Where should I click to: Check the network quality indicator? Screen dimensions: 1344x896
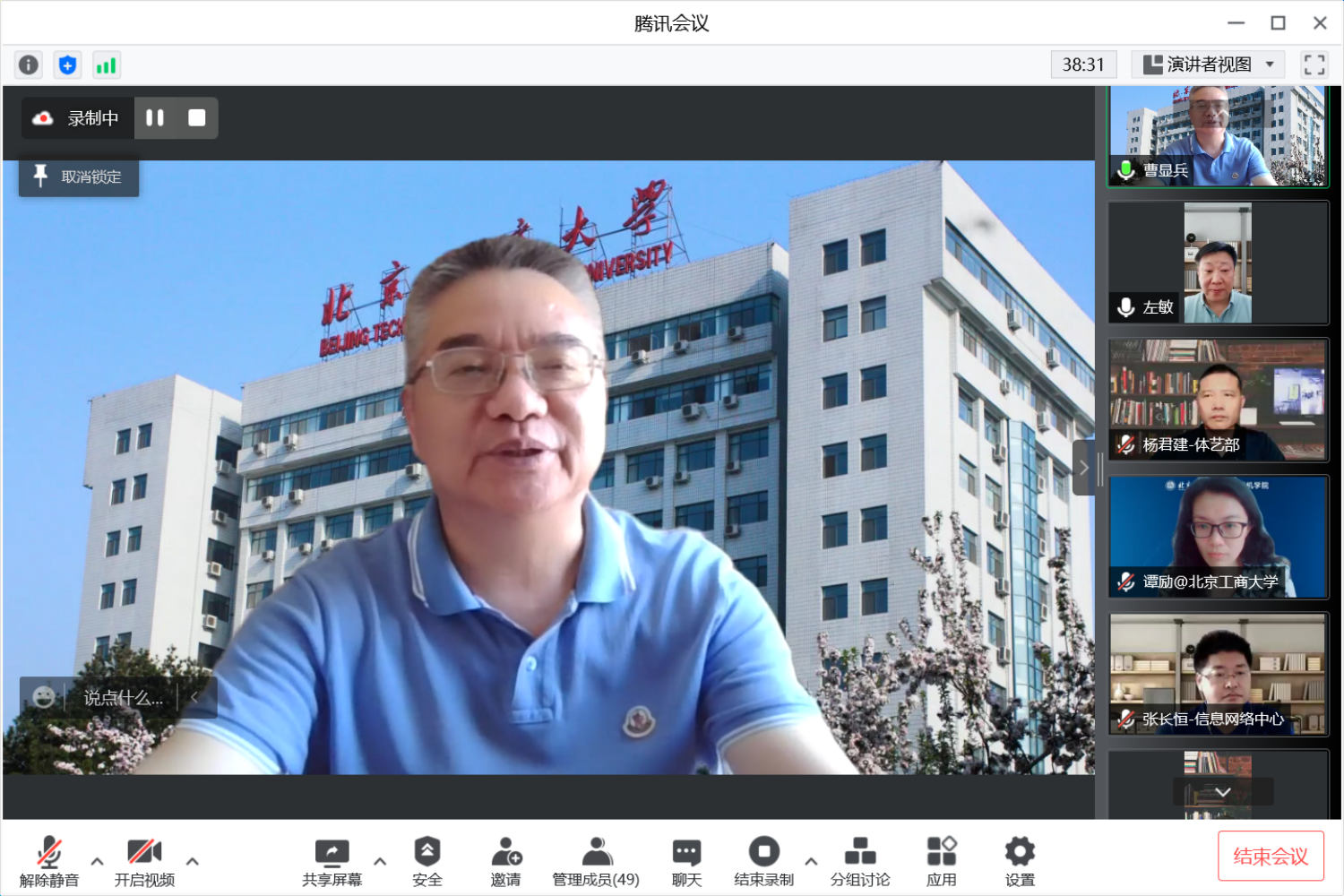107,64
